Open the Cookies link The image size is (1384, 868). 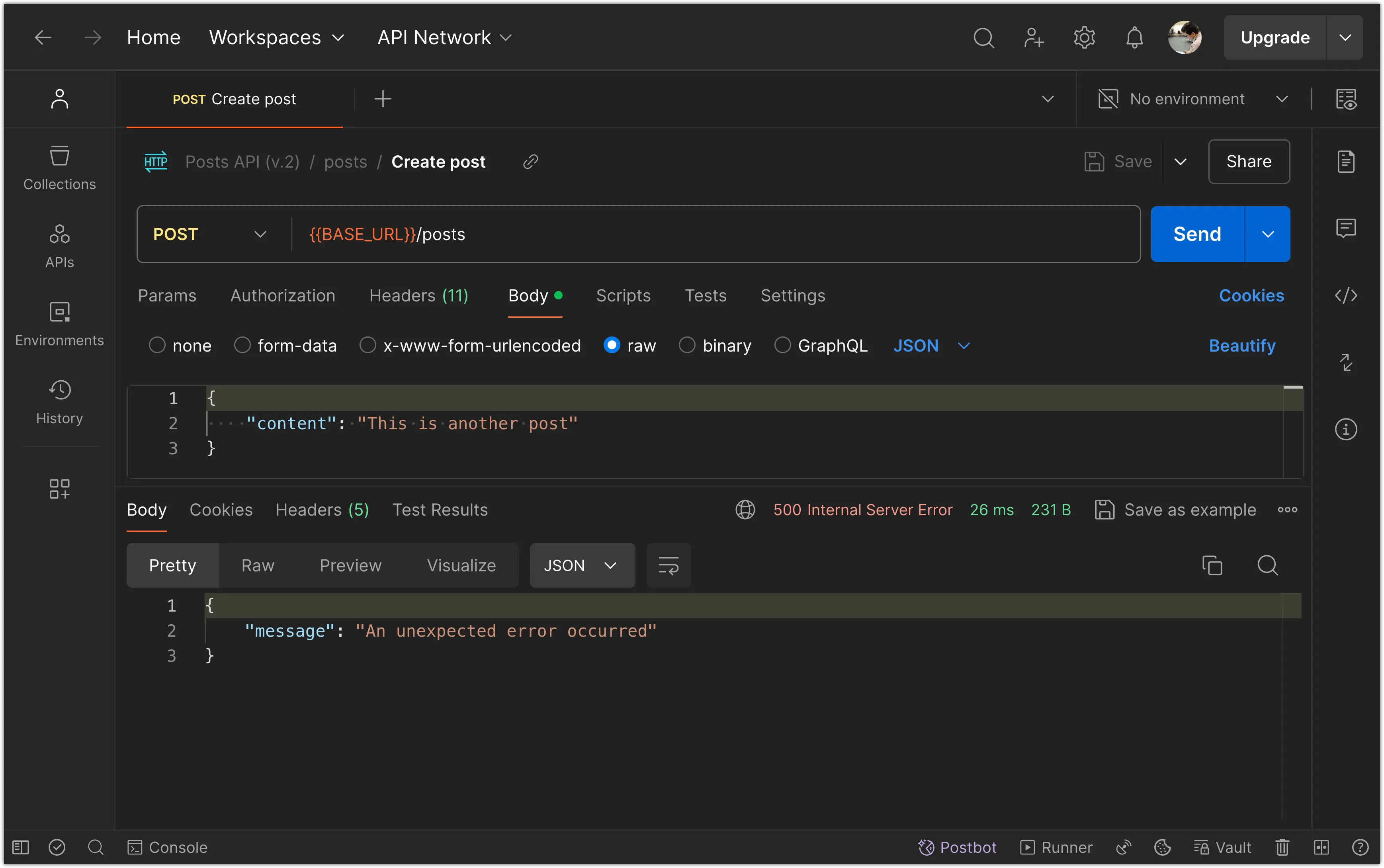(x=1251, y=296)
